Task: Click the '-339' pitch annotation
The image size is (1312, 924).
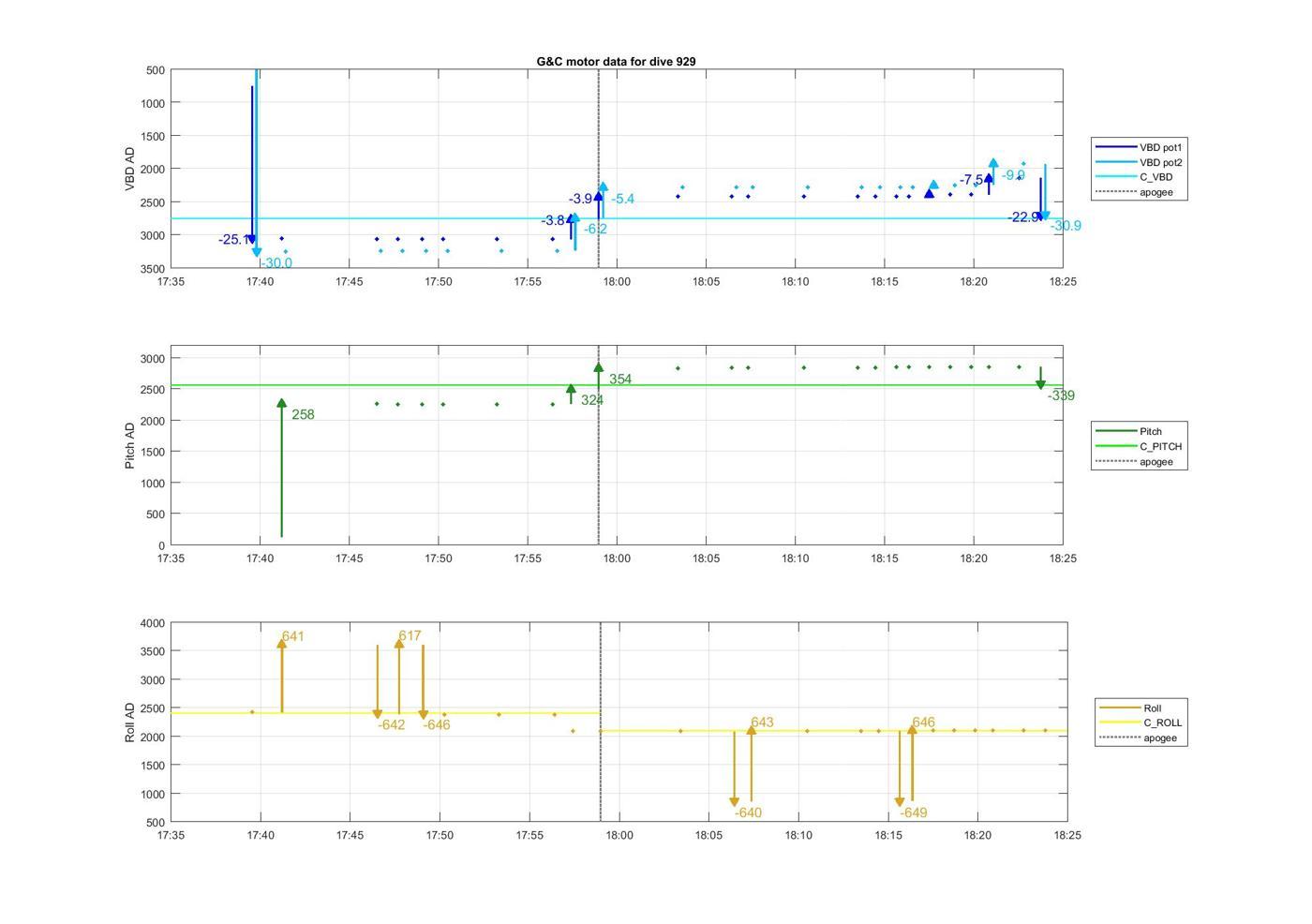Action: point(1061,396)
